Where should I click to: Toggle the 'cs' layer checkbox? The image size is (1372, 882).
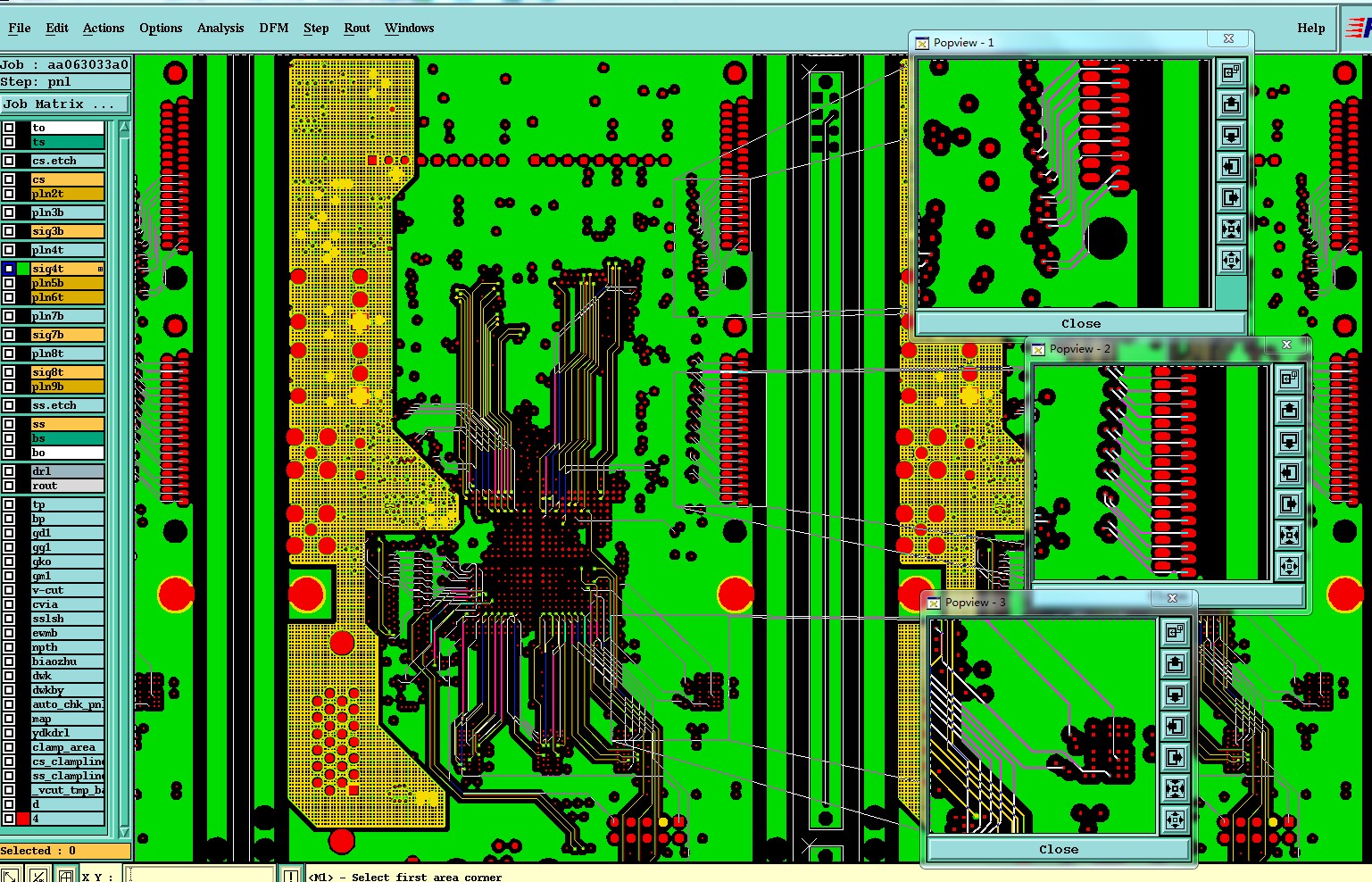9,179
